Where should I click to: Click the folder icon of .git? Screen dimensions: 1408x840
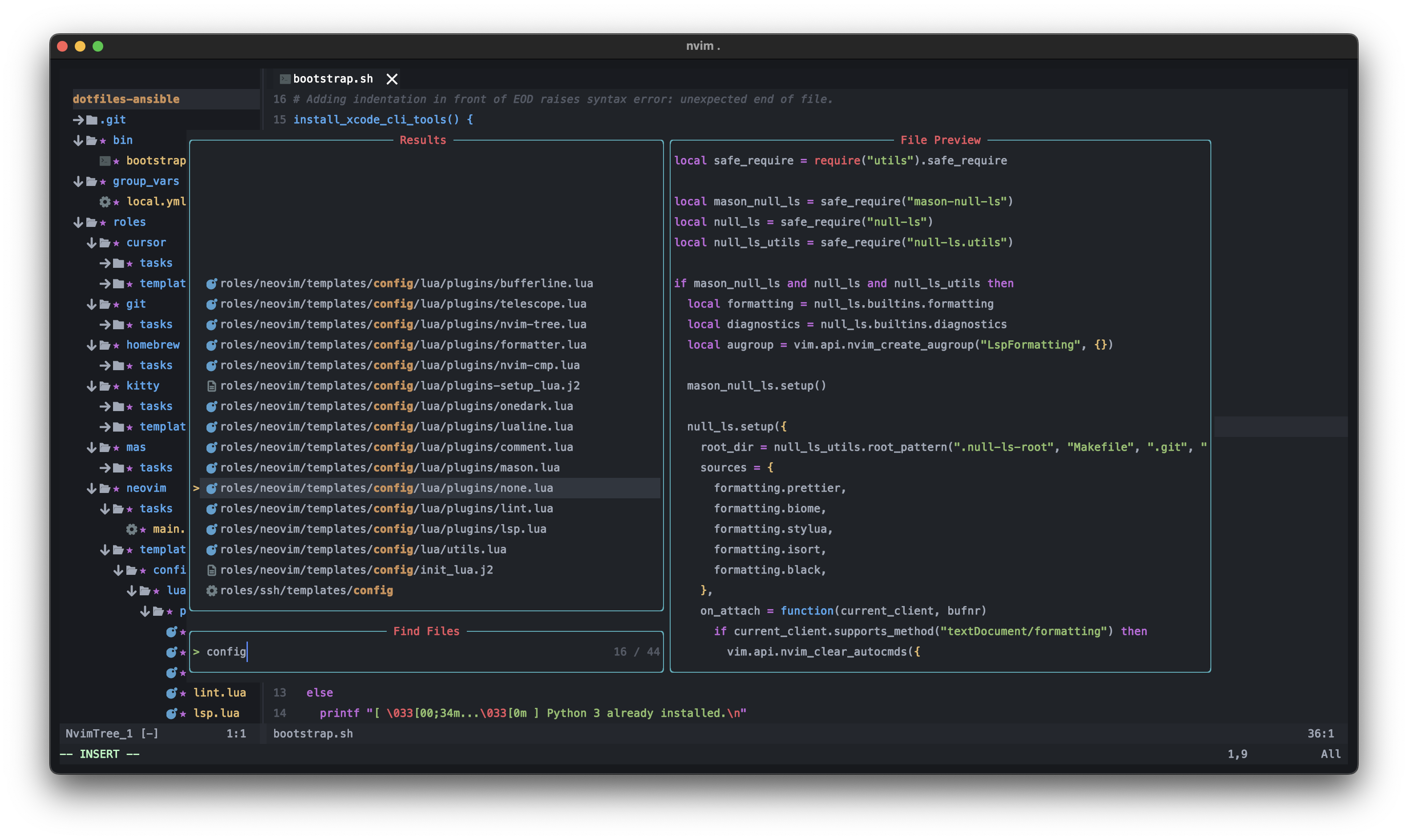[x=92, y=119]
